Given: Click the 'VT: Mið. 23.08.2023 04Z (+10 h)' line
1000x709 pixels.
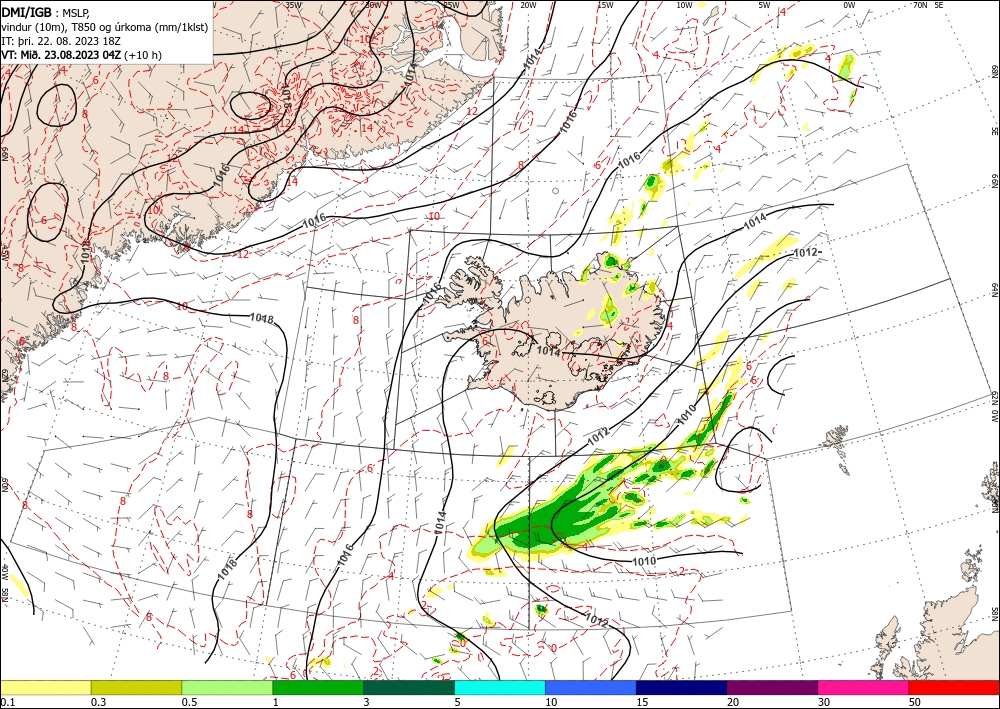Looking at the screenshot, I should 82,55.
